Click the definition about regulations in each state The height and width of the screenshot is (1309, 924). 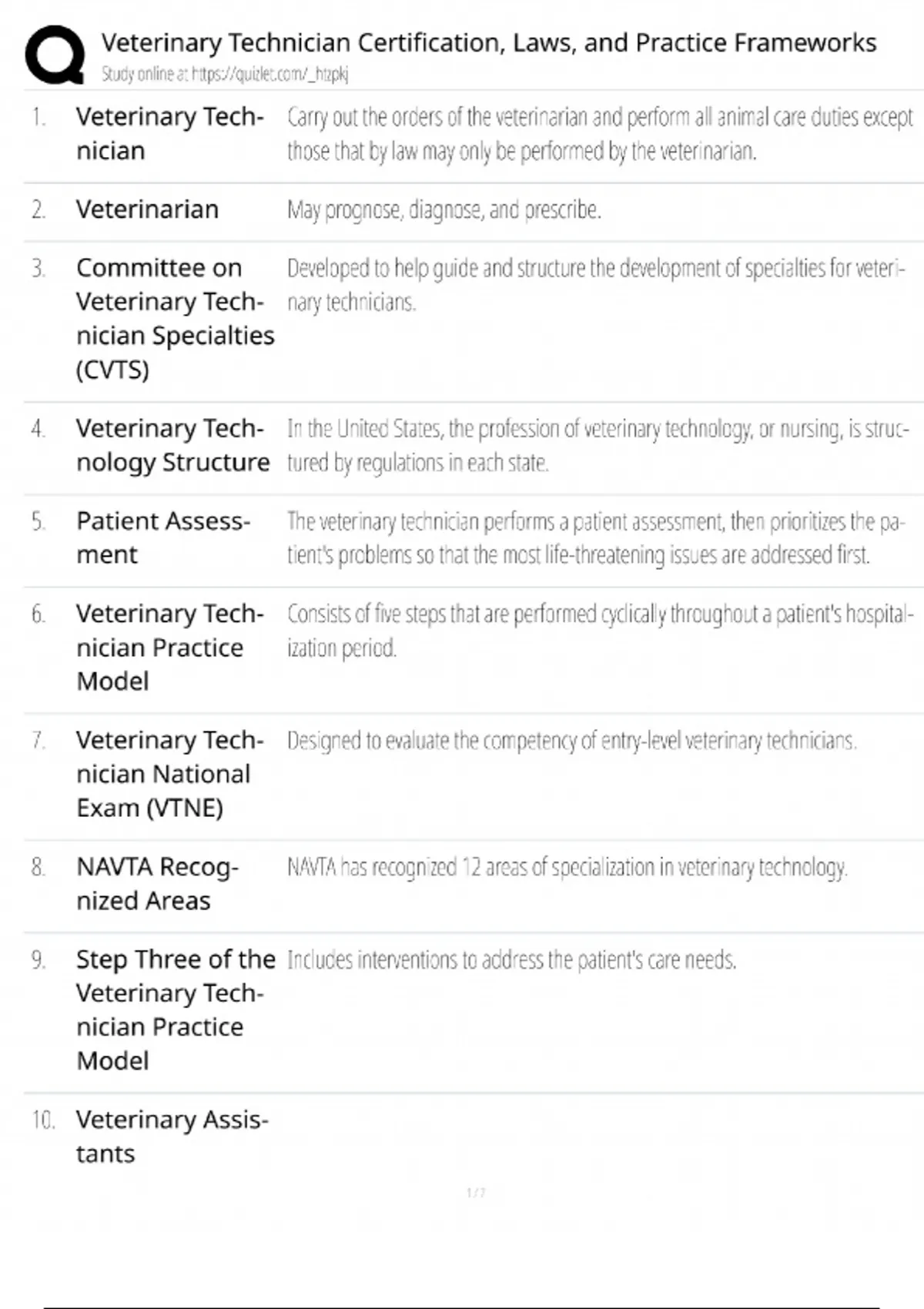(598, 445)
